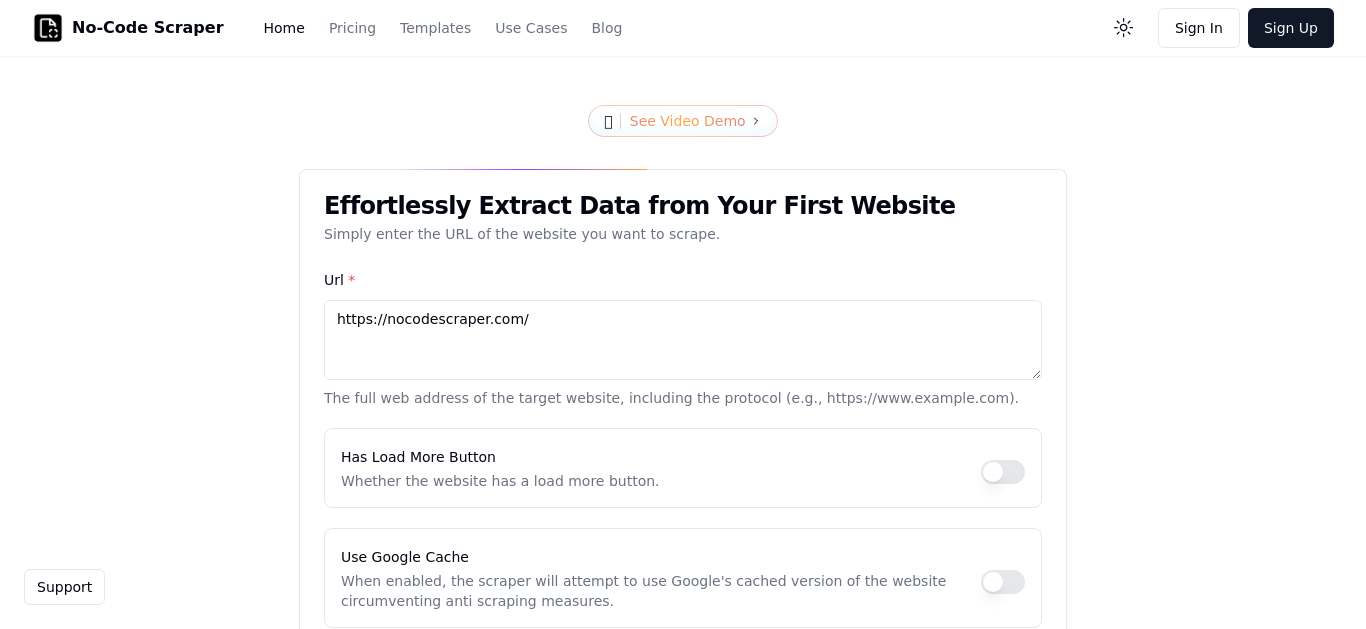Click the Url textarea resize handle
This screenshot has height=629, width=1366.
[1036, 374]
